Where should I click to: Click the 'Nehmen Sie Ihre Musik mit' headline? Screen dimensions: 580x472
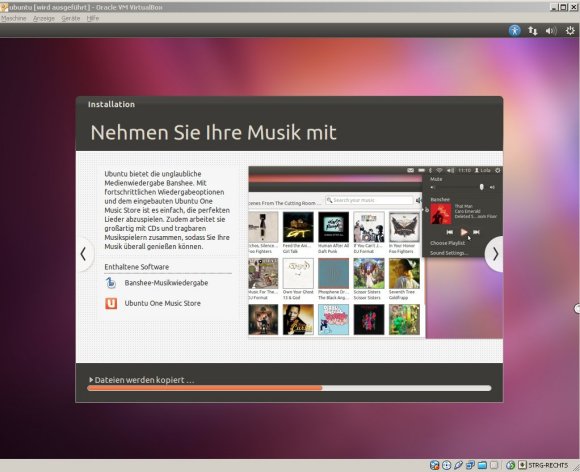click(x=213, y=132)
